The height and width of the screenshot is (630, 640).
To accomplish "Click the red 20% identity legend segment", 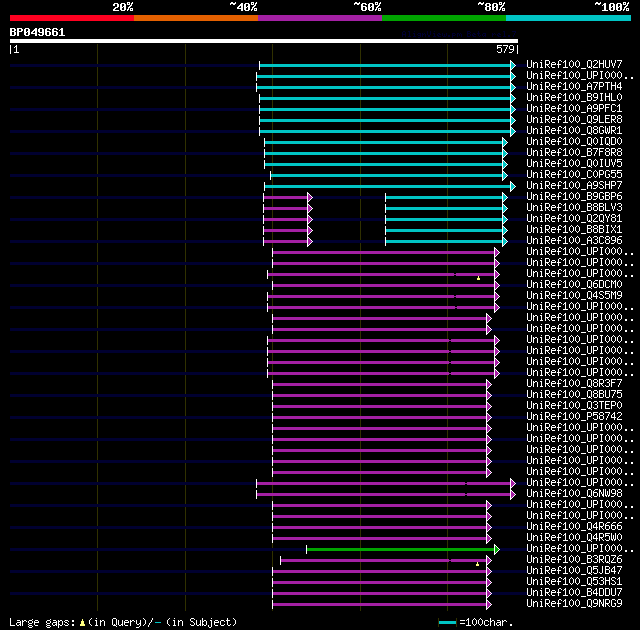I will [72, 18].
